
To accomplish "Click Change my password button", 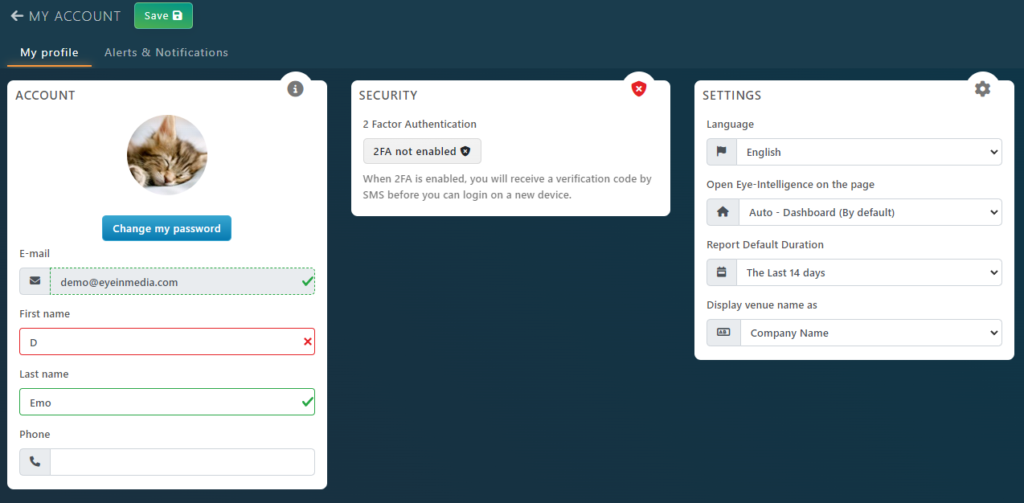I will (167, 229).
